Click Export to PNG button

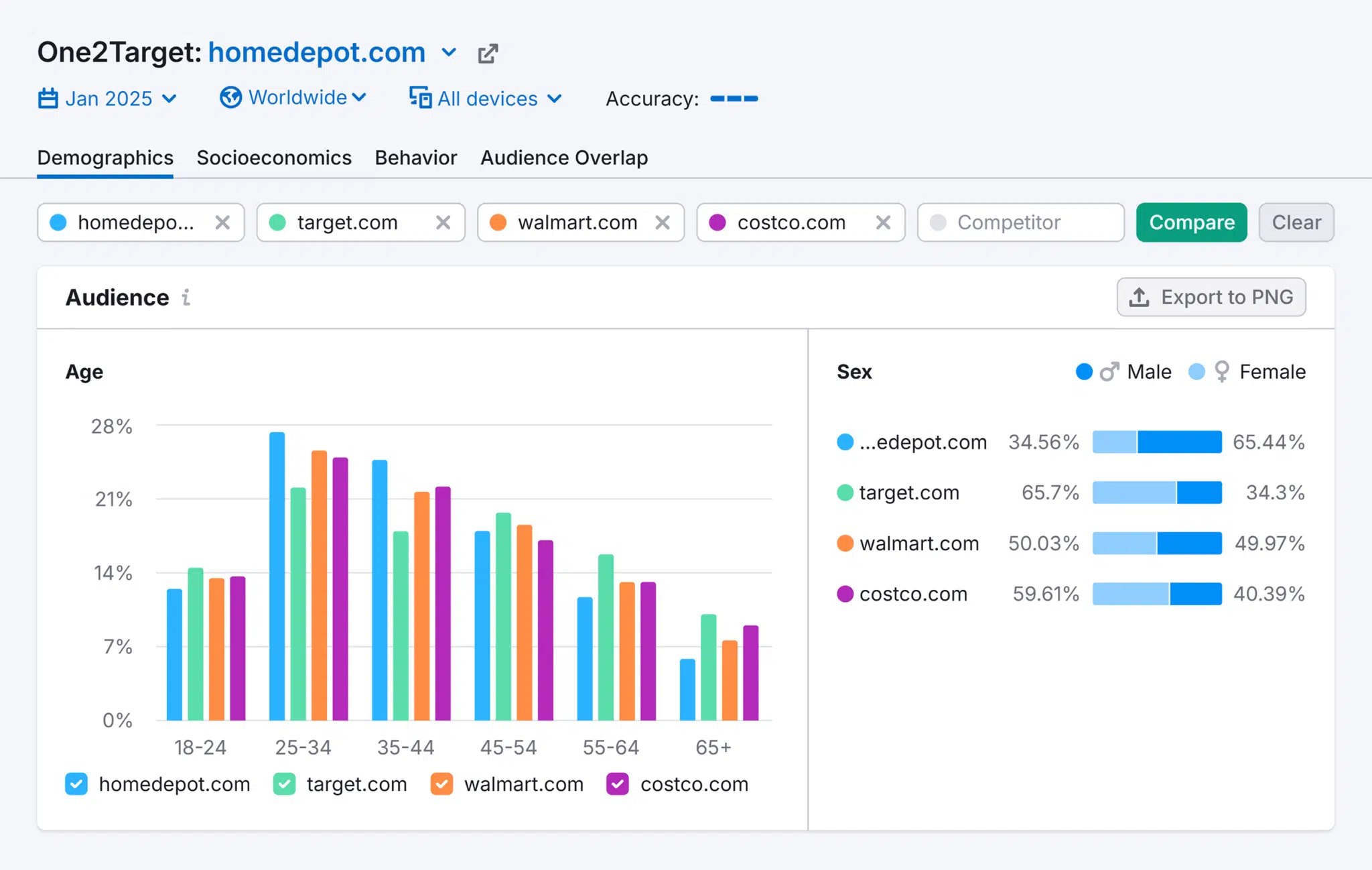coord(1211,297)
